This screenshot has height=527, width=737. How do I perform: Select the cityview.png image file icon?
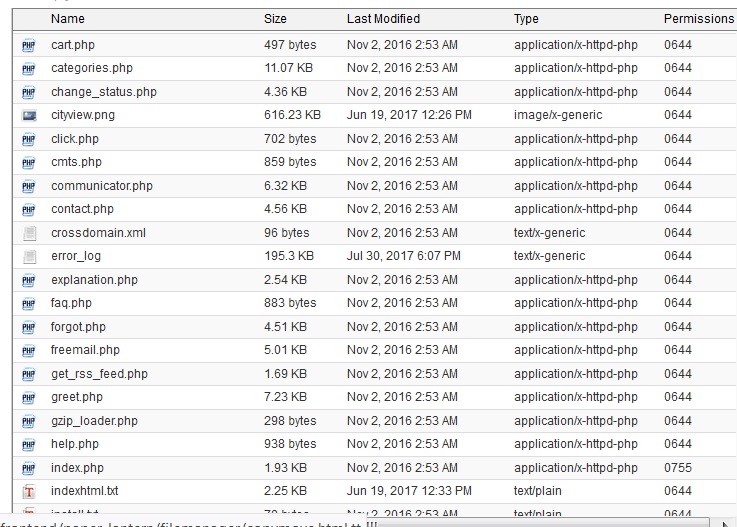pyautogui.click(x=28, y=116)
